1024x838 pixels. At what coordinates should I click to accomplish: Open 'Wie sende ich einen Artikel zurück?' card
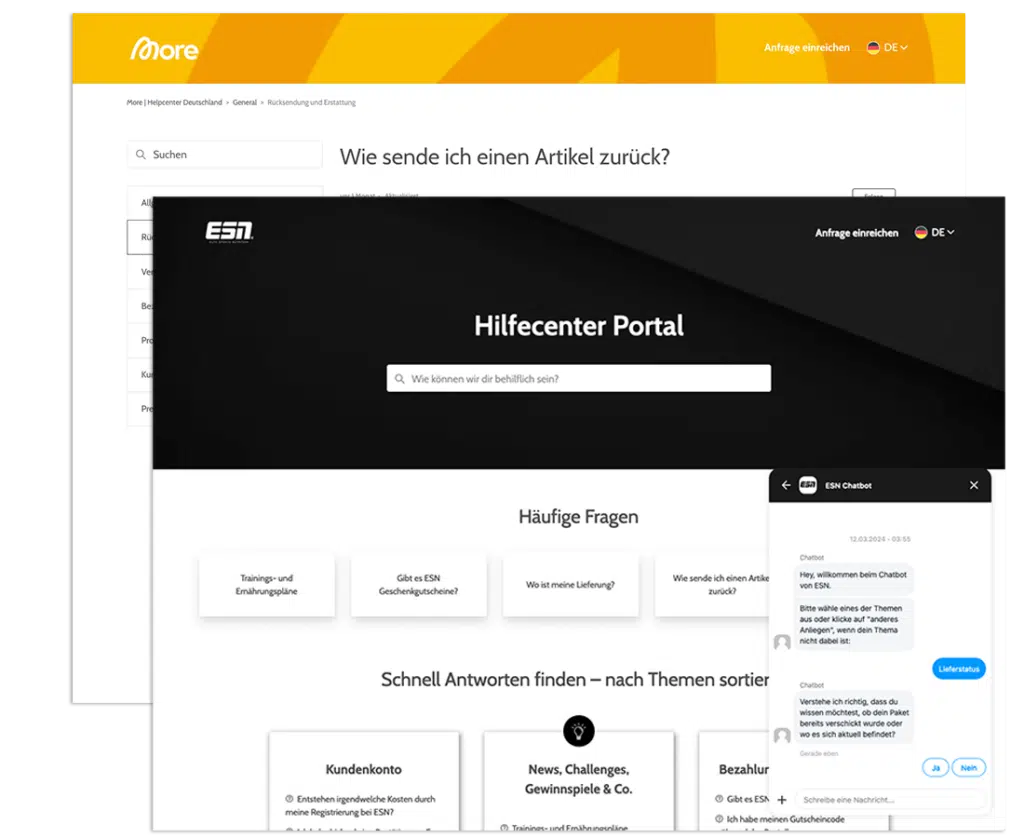tap(712, 585)
